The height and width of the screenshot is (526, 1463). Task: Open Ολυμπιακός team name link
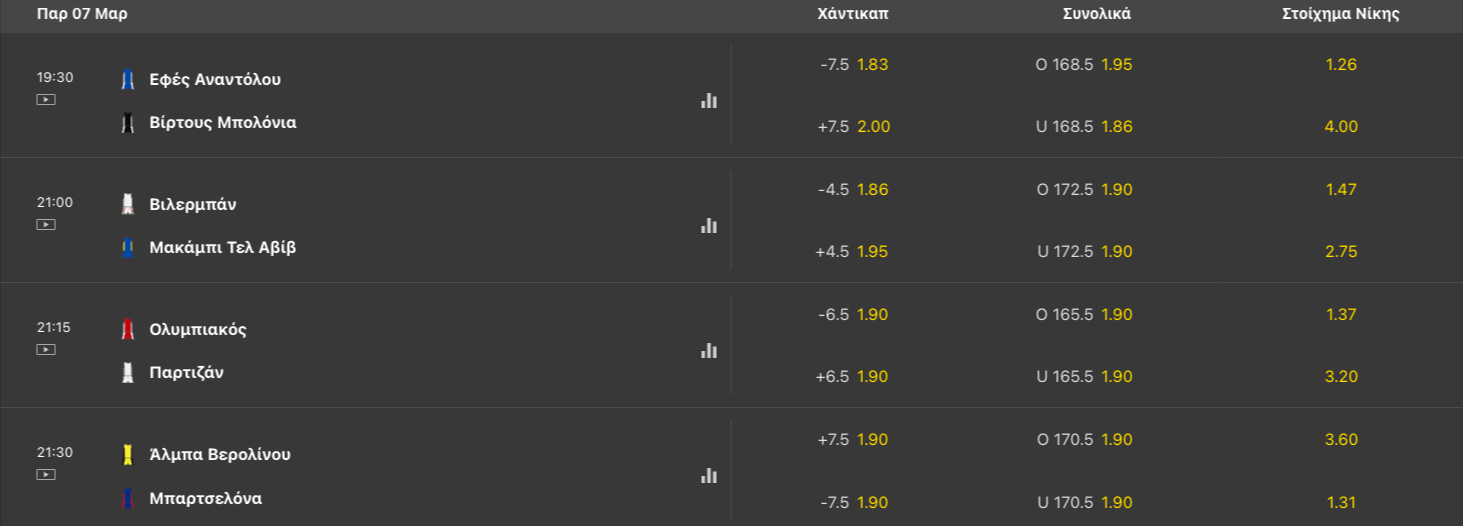[198, 330]
